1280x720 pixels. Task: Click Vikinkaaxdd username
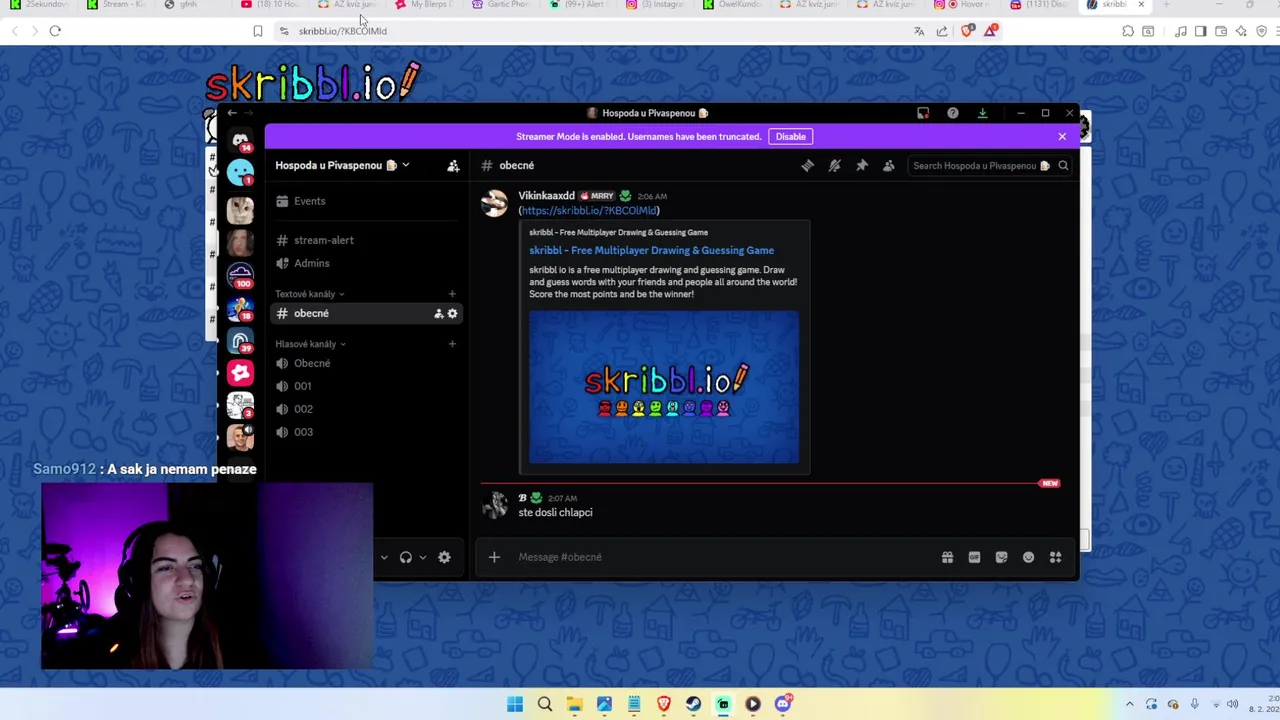(546, 196)
